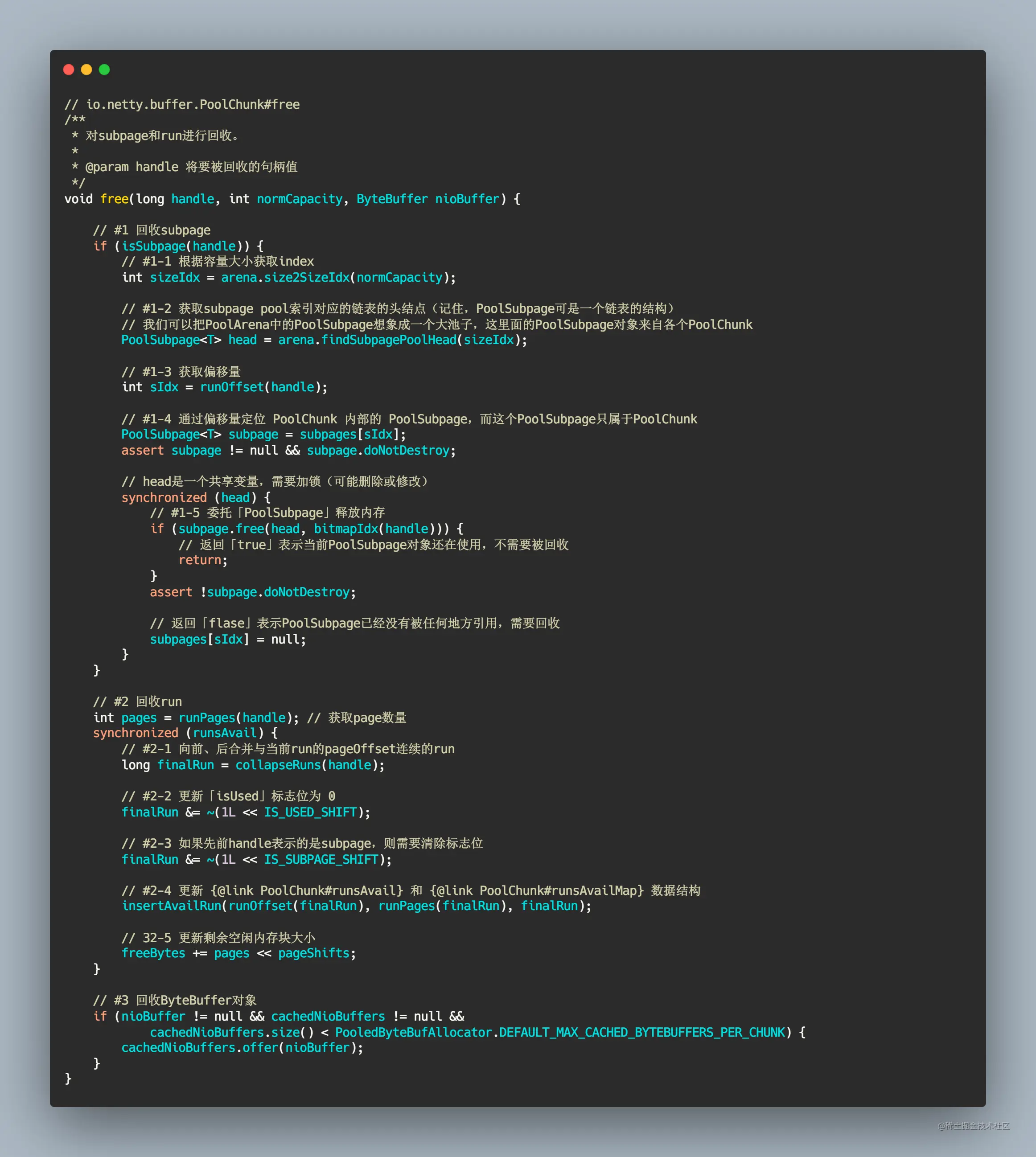This screenshot has height=1157, width=1036.
Task: Click the "assert !subpage.doNotDestroy;" line
Action: 253,592
